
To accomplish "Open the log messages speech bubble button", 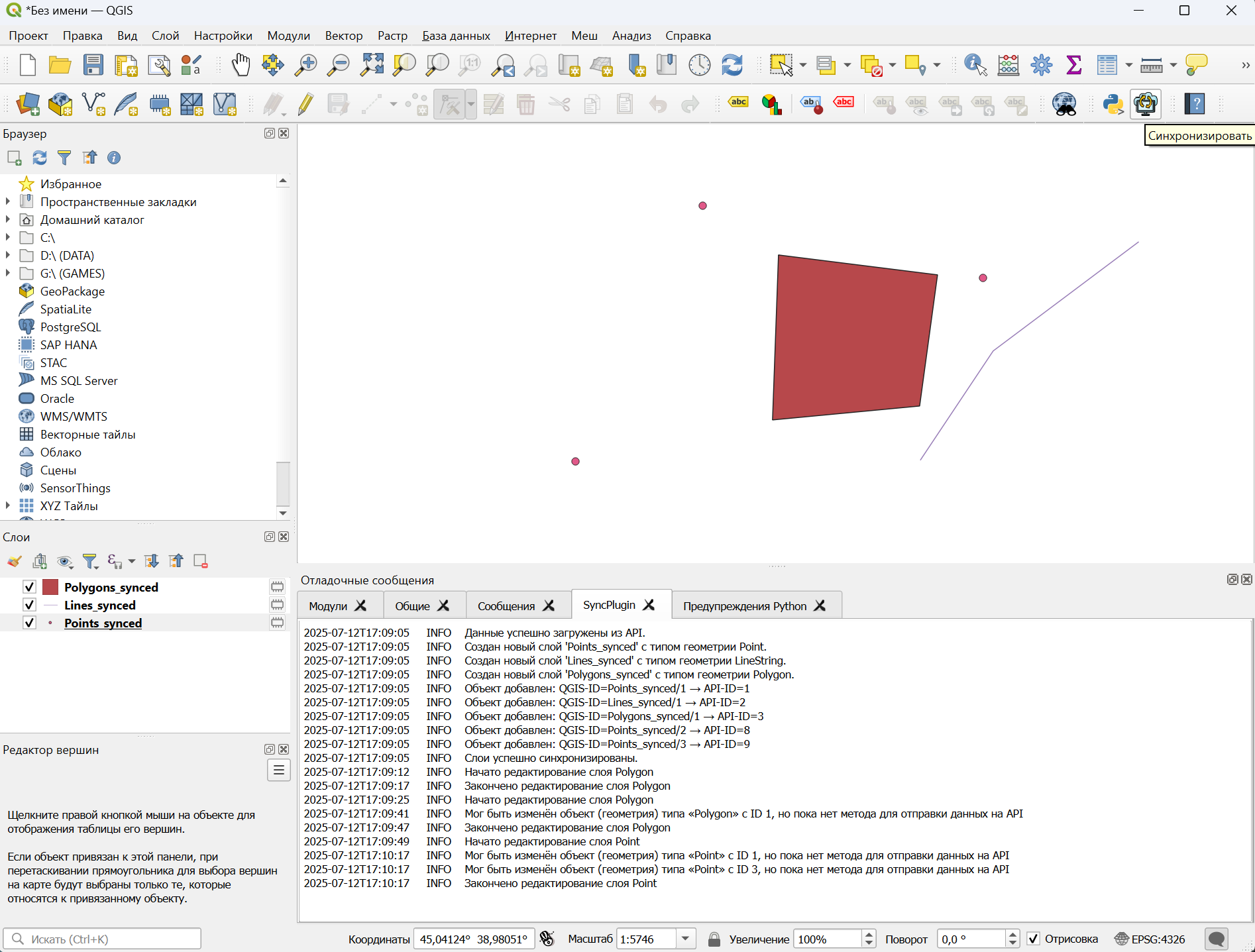I will pyautogui.click(x=1217, y=939).
